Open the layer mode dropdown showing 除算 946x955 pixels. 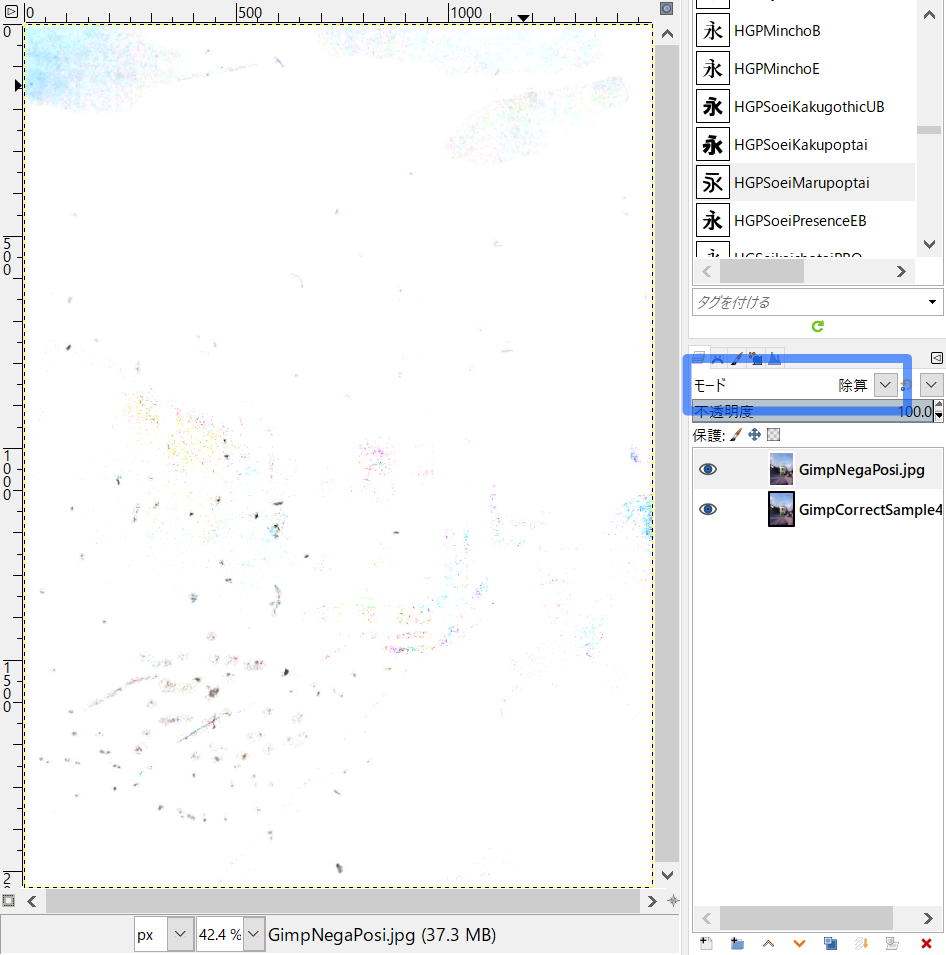click(x=885, y=385)
